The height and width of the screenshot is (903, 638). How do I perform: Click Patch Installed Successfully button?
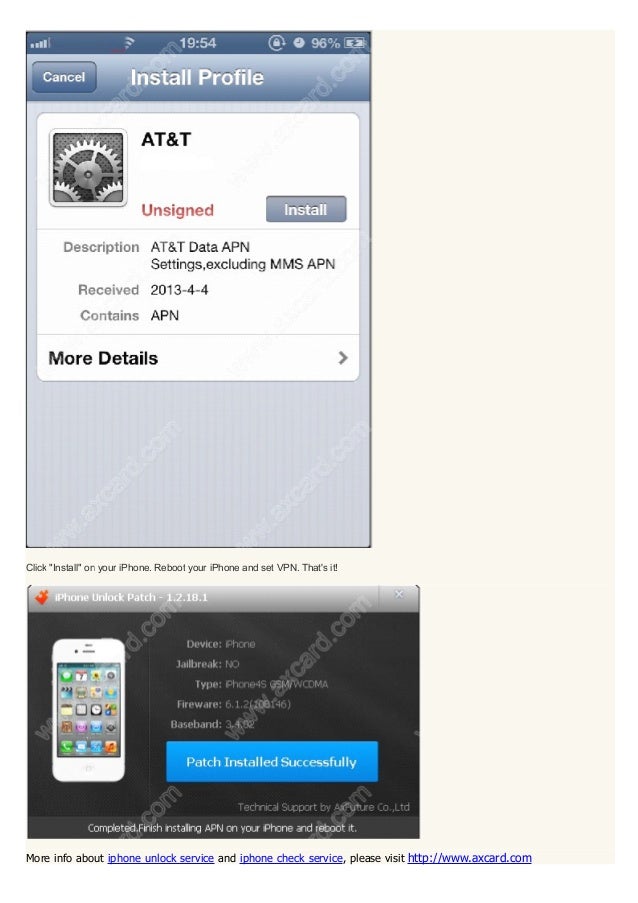(x=272, y=761)
